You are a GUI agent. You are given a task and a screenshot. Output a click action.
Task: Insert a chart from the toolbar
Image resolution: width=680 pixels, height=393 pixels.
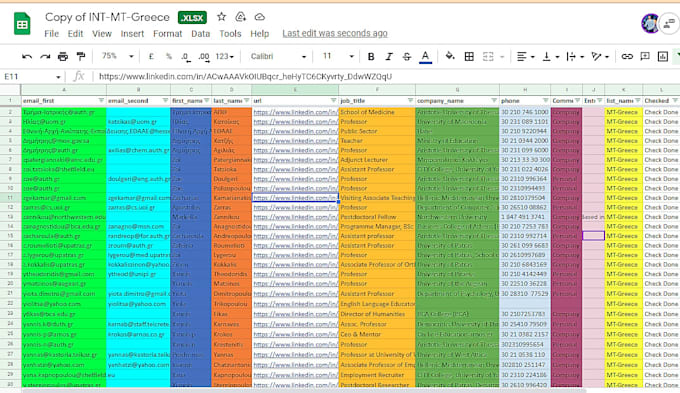tap(663, 56)
